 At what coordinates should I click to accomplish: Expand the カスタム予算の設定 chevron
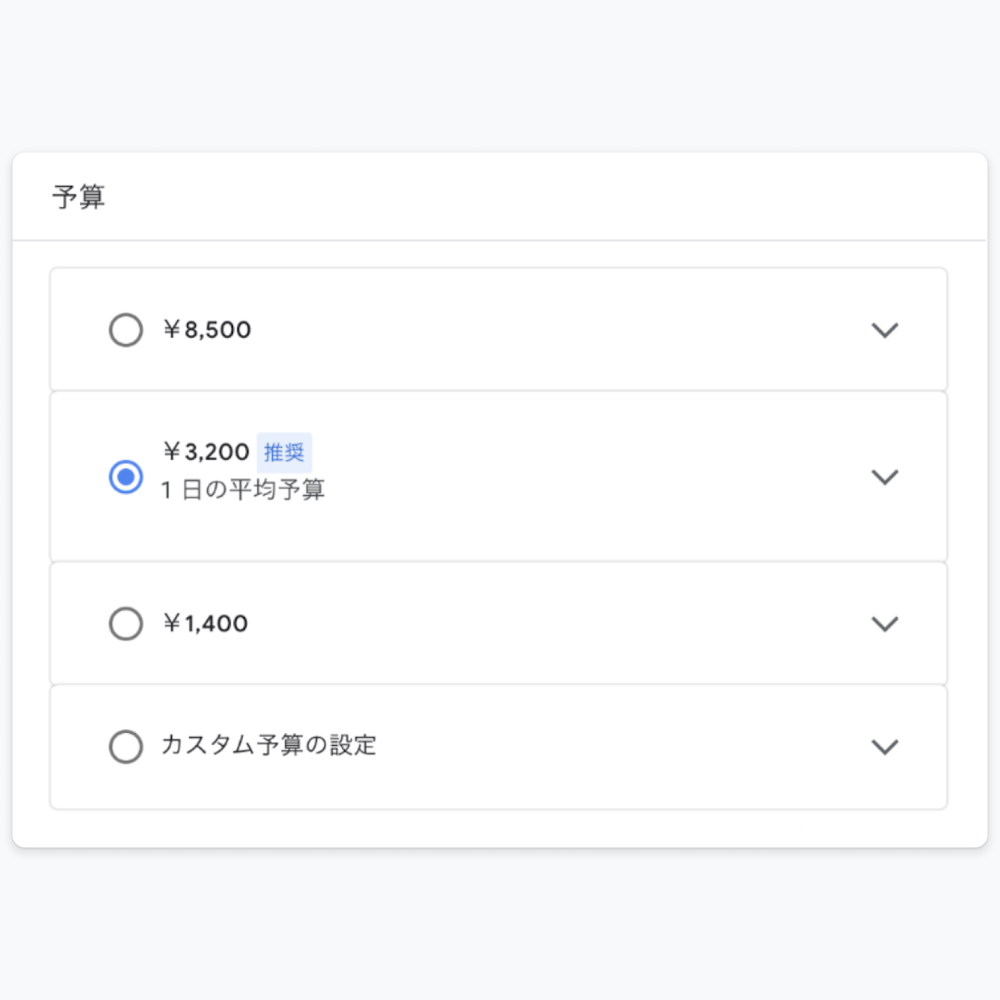coord(884,746)
